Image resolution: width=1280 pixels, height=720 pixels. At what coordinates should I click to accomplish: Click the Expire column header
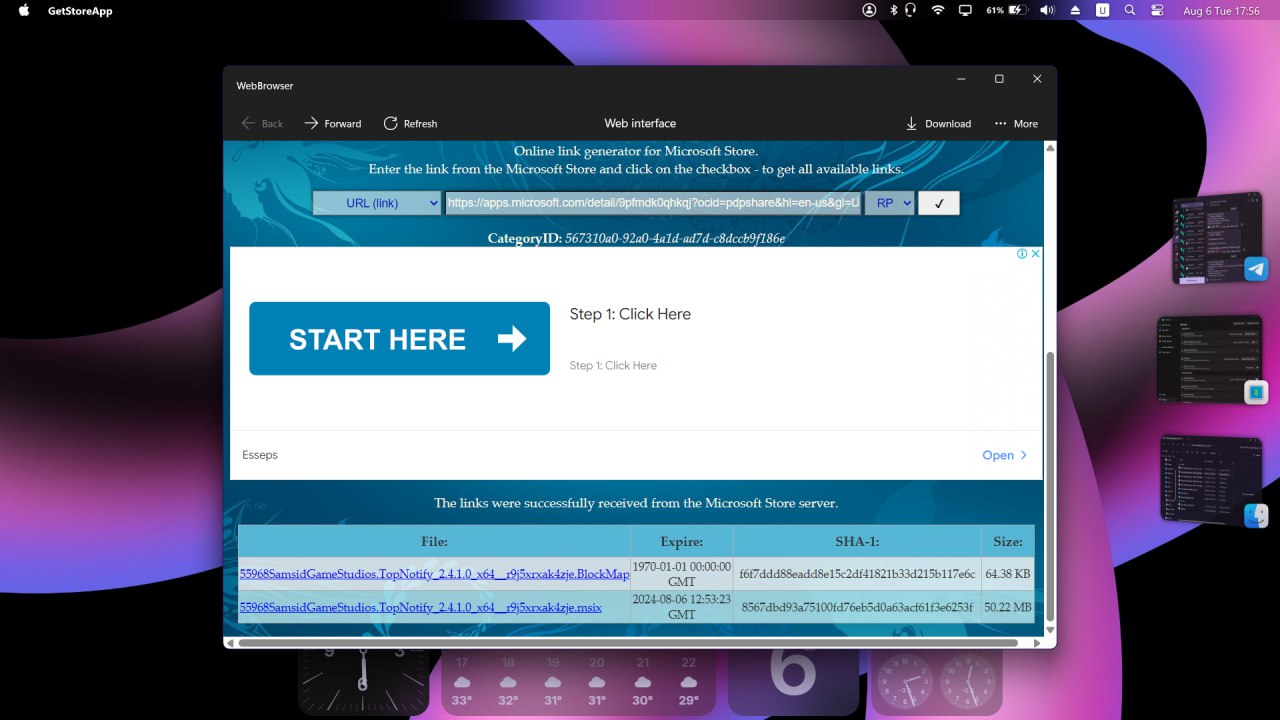click(682, 541)
